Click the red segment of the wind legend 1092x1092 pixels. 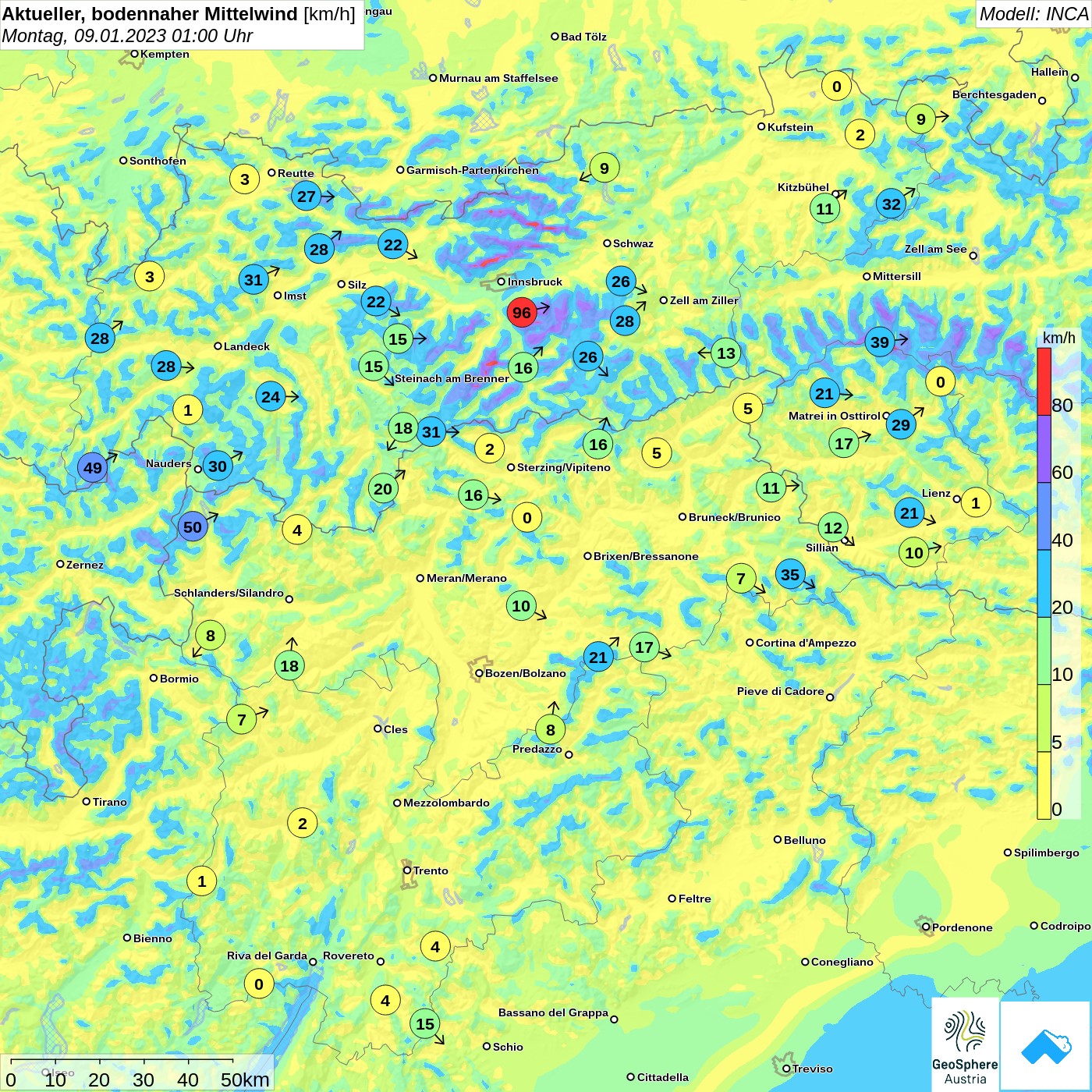pos(1044,381)
